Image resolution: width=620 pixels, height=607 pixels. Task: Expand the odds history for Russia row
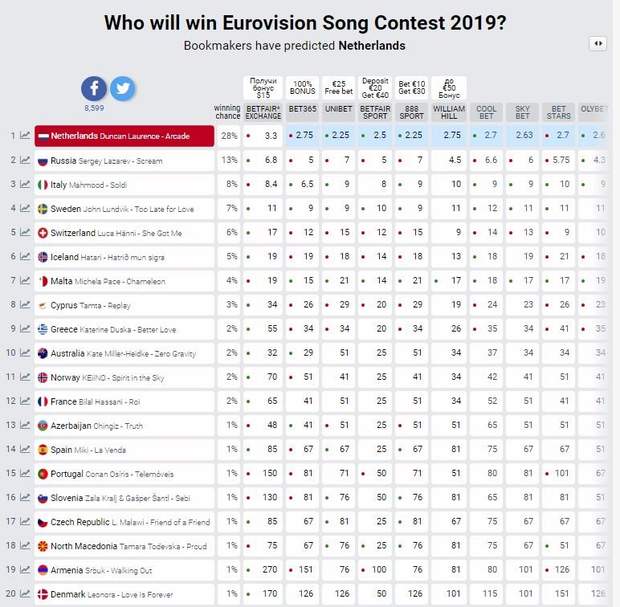click(25, 161)
